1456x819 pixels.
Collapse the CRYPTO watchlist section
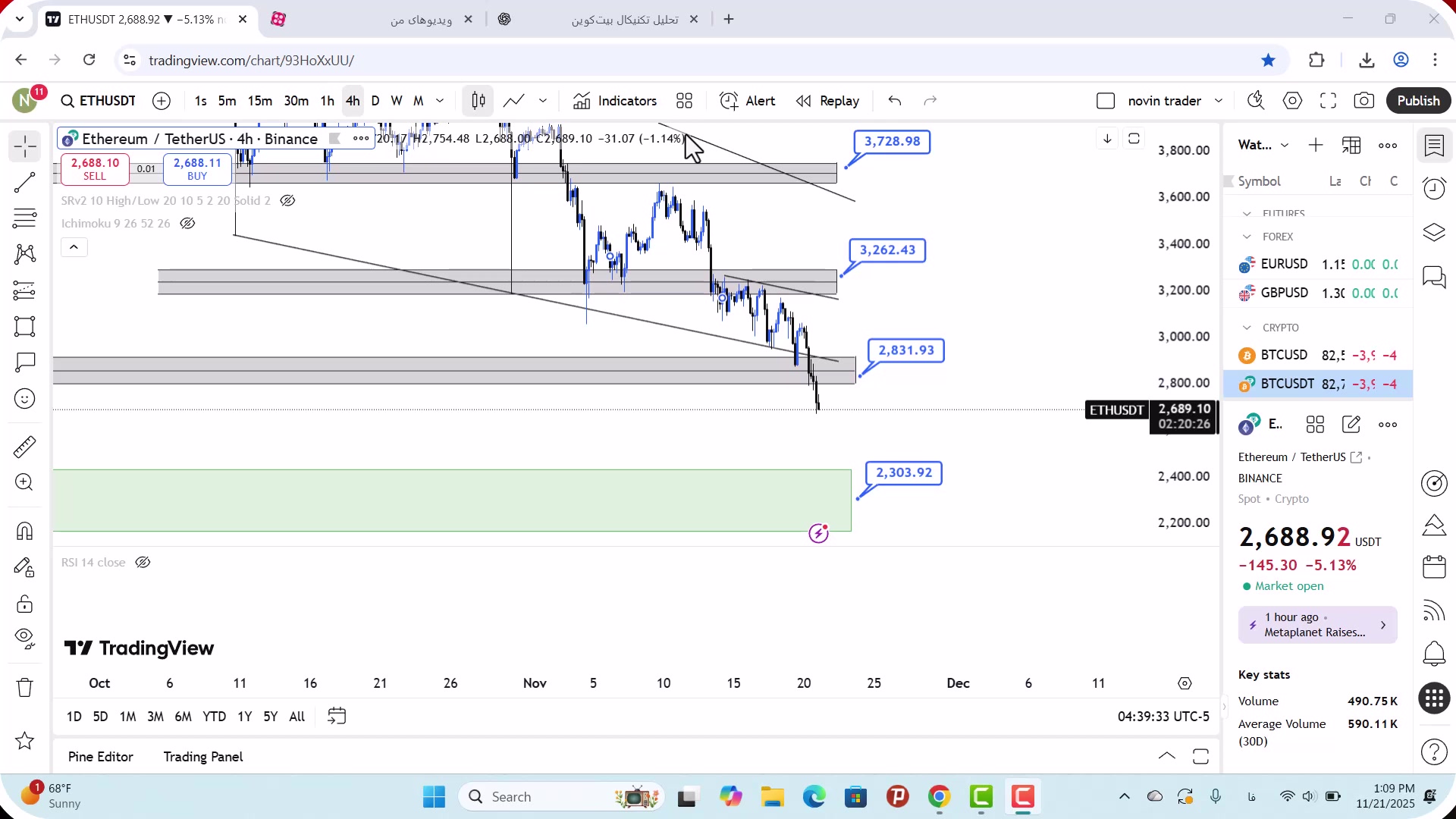(1247, 328)
